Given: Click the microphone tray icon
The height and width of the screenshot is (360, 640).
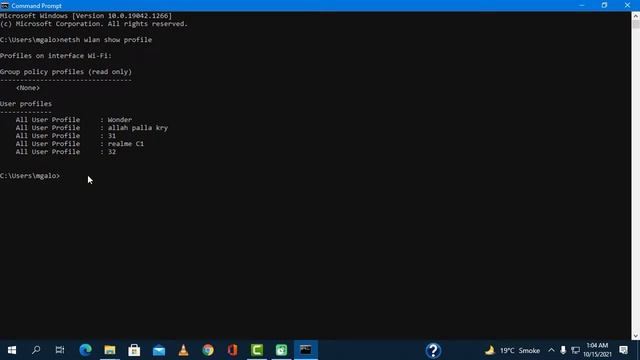Looking at the screenshot, I should pos(563,350).
